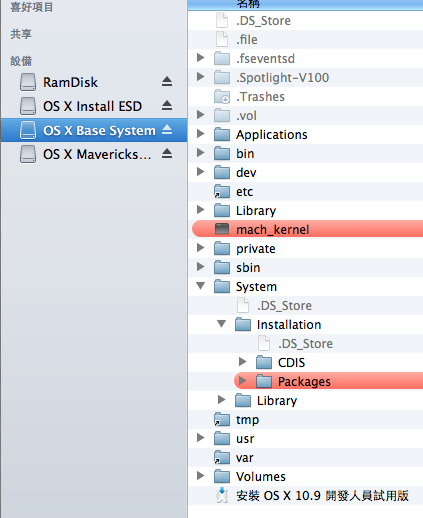Select OS X Install ESD in sidebar
Screen dimensions: 423x518
(92, 106)
